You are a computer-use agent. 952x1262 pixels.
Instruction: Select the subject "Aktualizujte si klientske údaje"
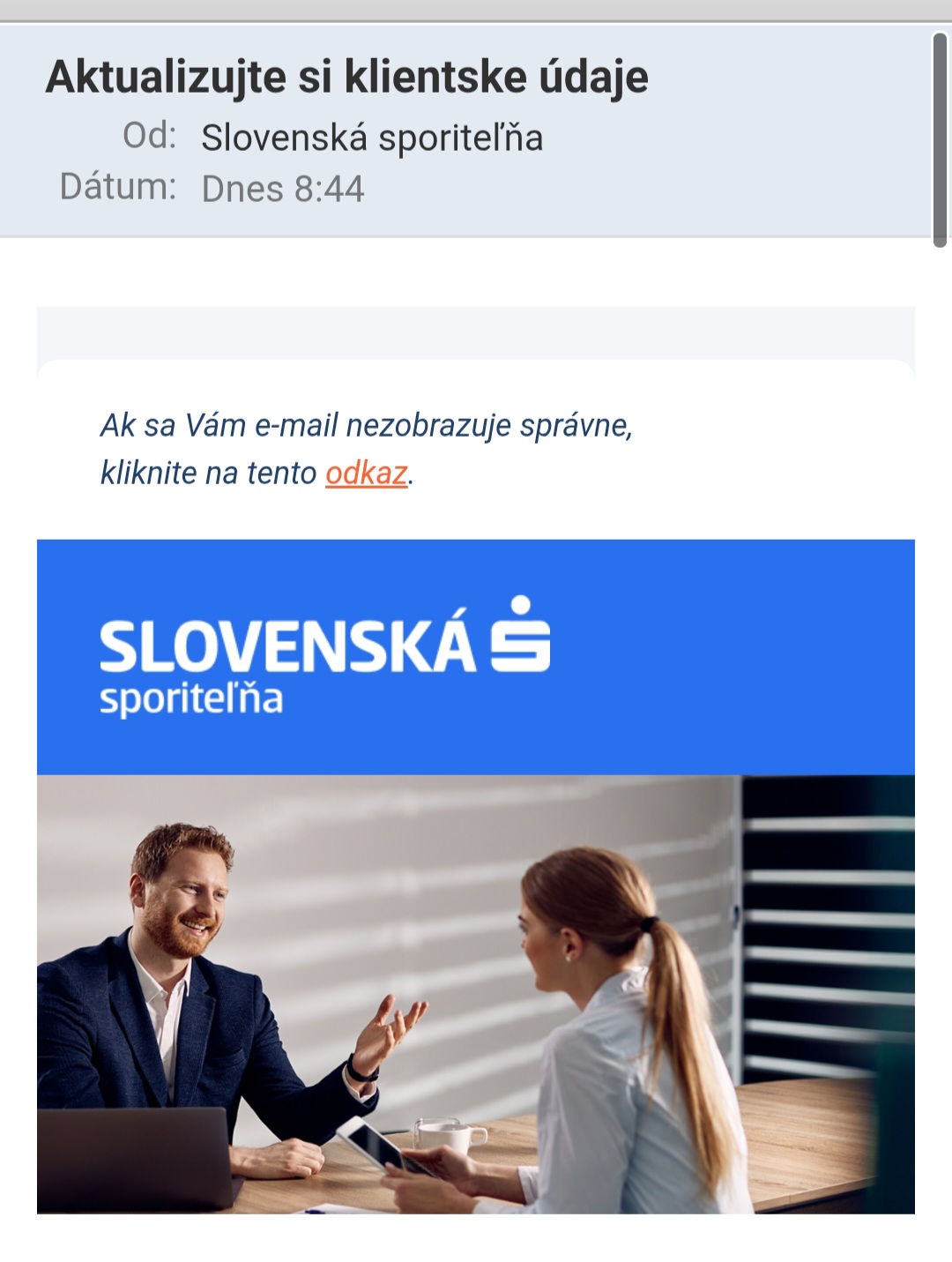click(x=347, y=76)
